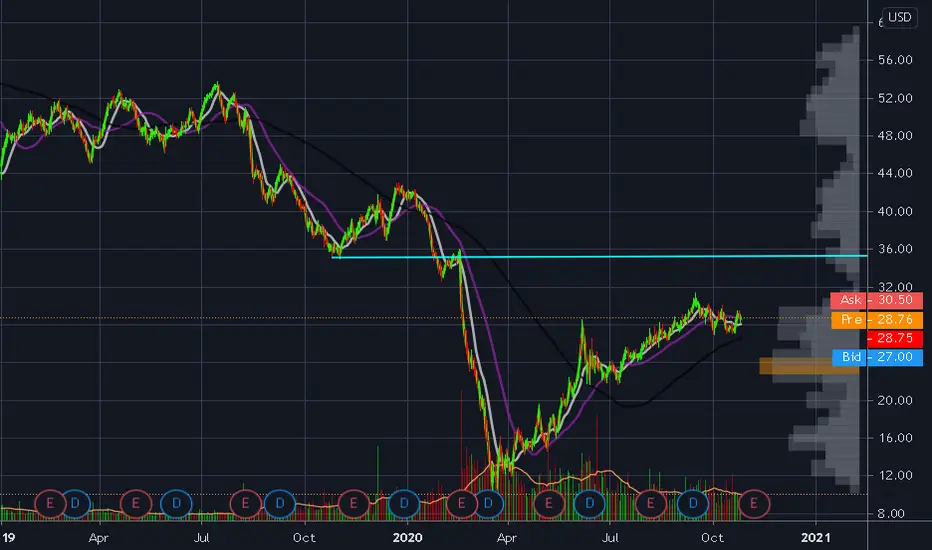Click the 16.00 price axis label
The image size is (932, 550).
click(x=895, y=438)
